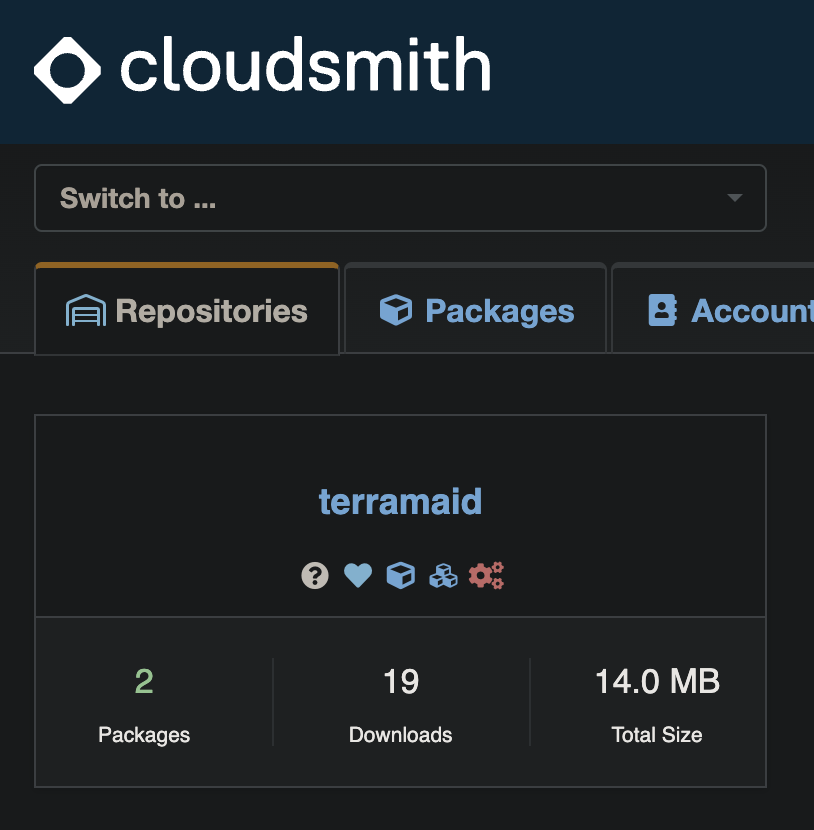Click the 'Packages' stat label
This screenshot has height=830, width=814.
(144, 735)
